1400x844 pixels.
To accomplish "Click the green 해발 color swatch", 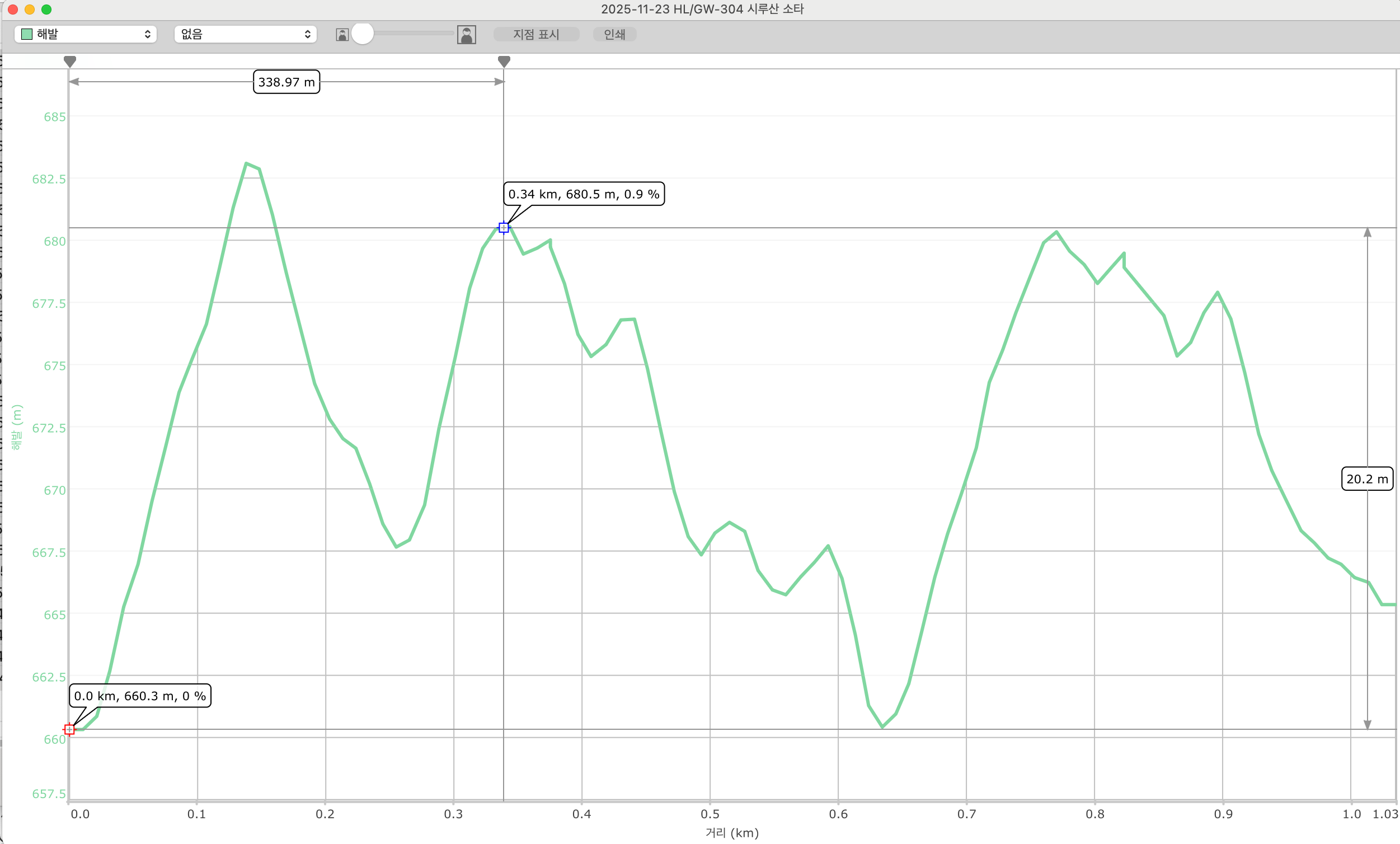I will coord(27,34).
